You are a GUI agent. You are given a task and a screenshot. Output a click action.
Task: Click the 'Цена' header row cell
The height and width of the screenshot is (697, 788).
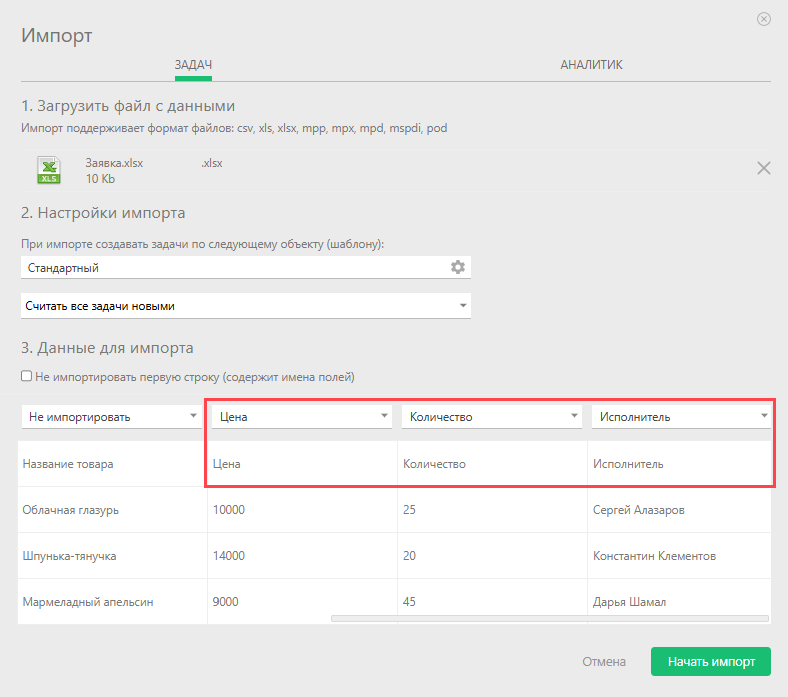303,464
